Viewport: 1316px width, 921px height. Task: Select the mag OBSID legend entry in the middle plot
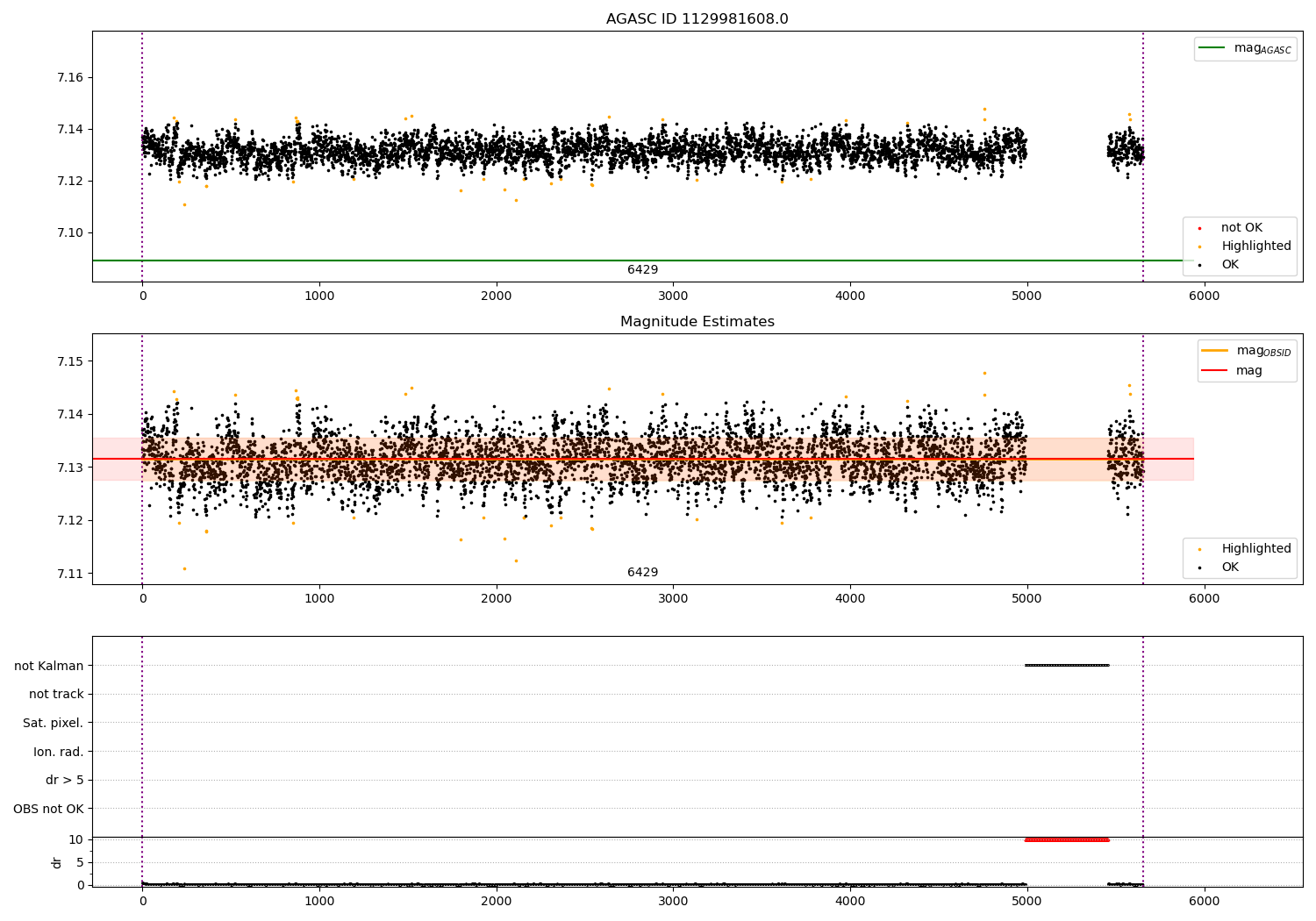tap(1247, 351)
